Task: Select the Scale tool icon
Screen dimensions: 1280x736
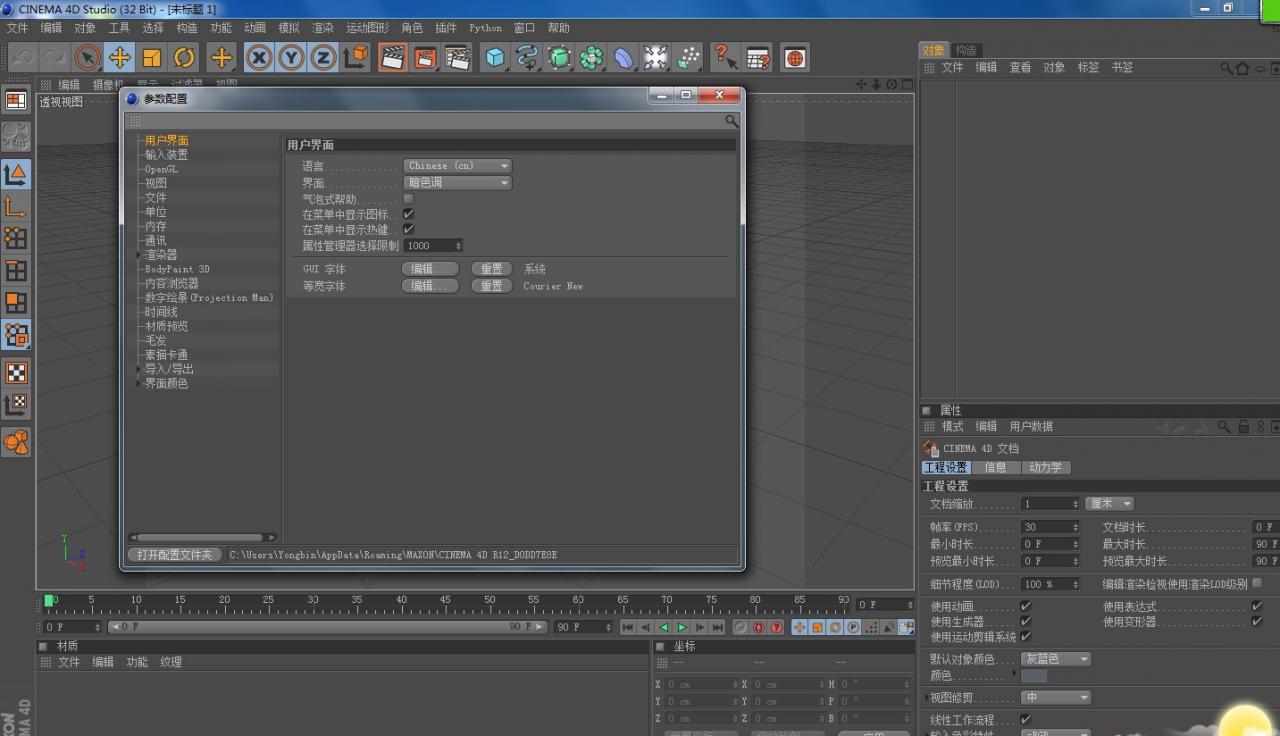Action: click(152, 58)
